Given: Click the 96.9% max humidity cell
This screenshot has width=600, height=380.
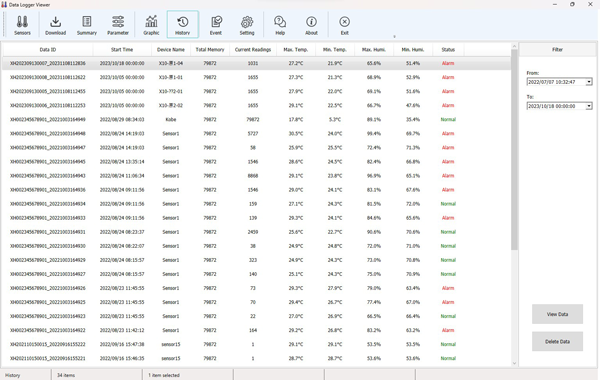Looking at the screenshot, I should pos(374,176).
